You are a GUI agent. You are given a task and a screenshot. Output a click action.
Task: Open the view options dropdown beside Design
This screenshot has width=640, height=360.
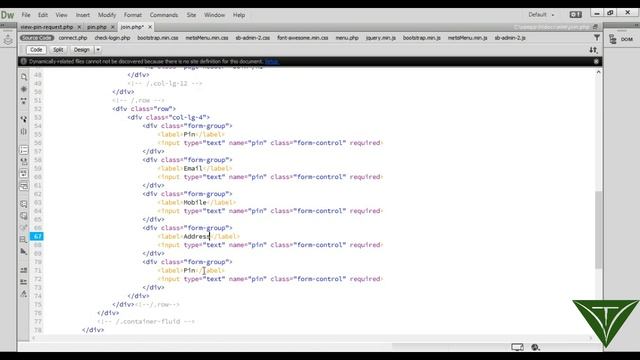(x=98, y=50)
